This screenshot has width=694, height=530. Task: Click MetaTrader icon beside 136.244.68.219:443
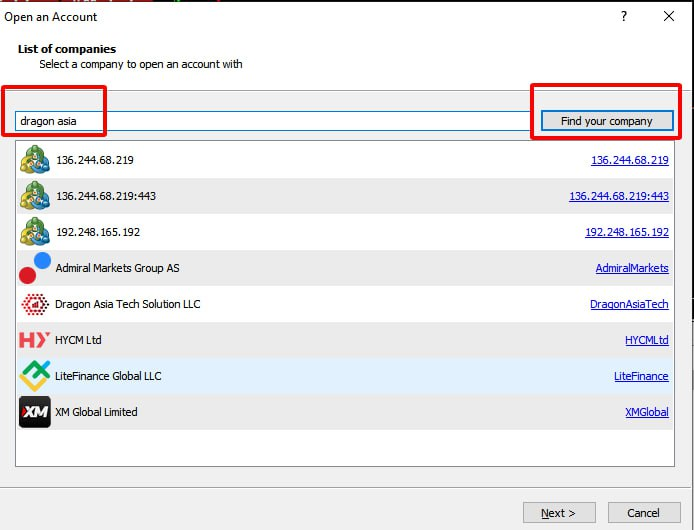tap(35, 195)
